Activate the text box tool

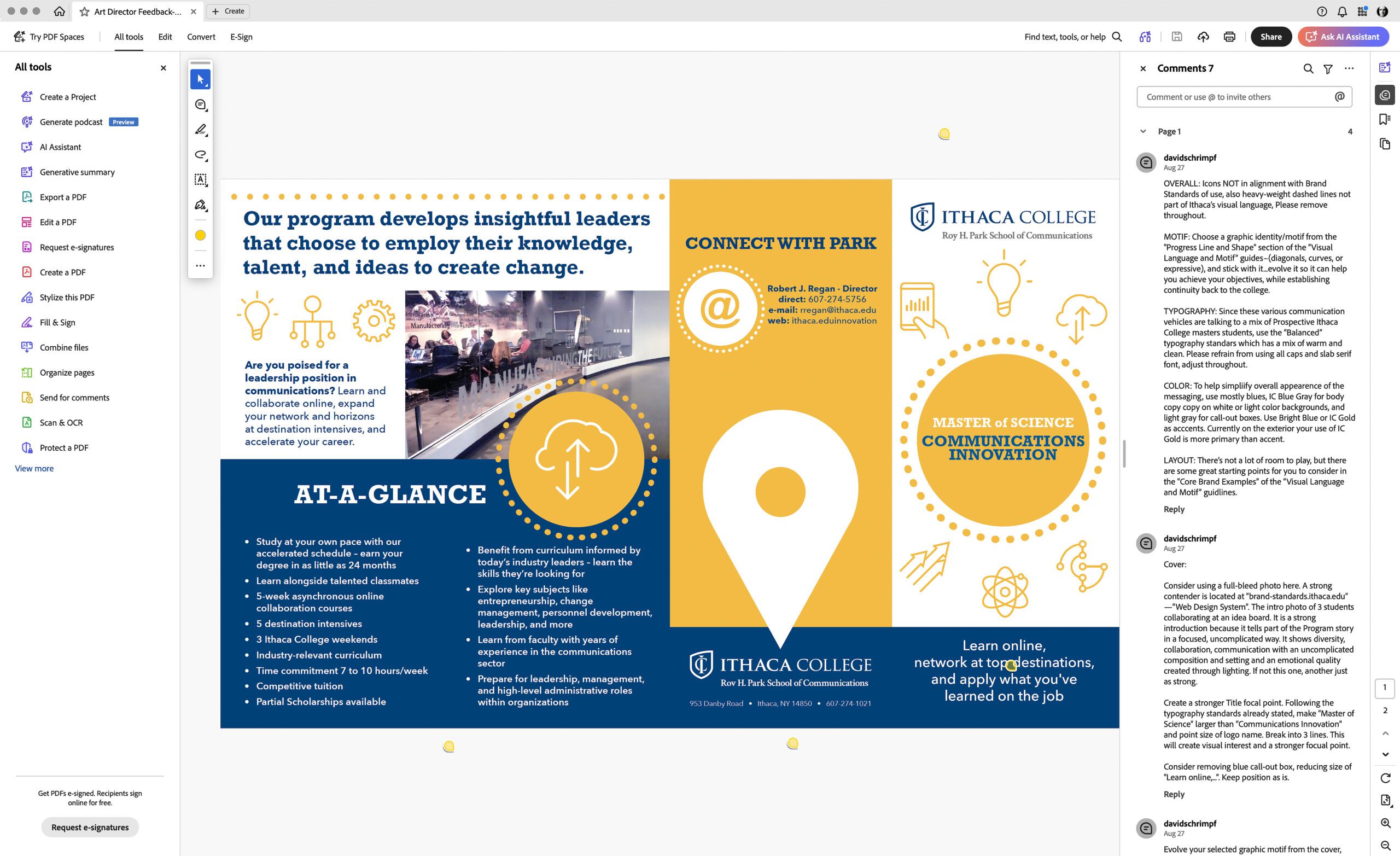[200, 180]
